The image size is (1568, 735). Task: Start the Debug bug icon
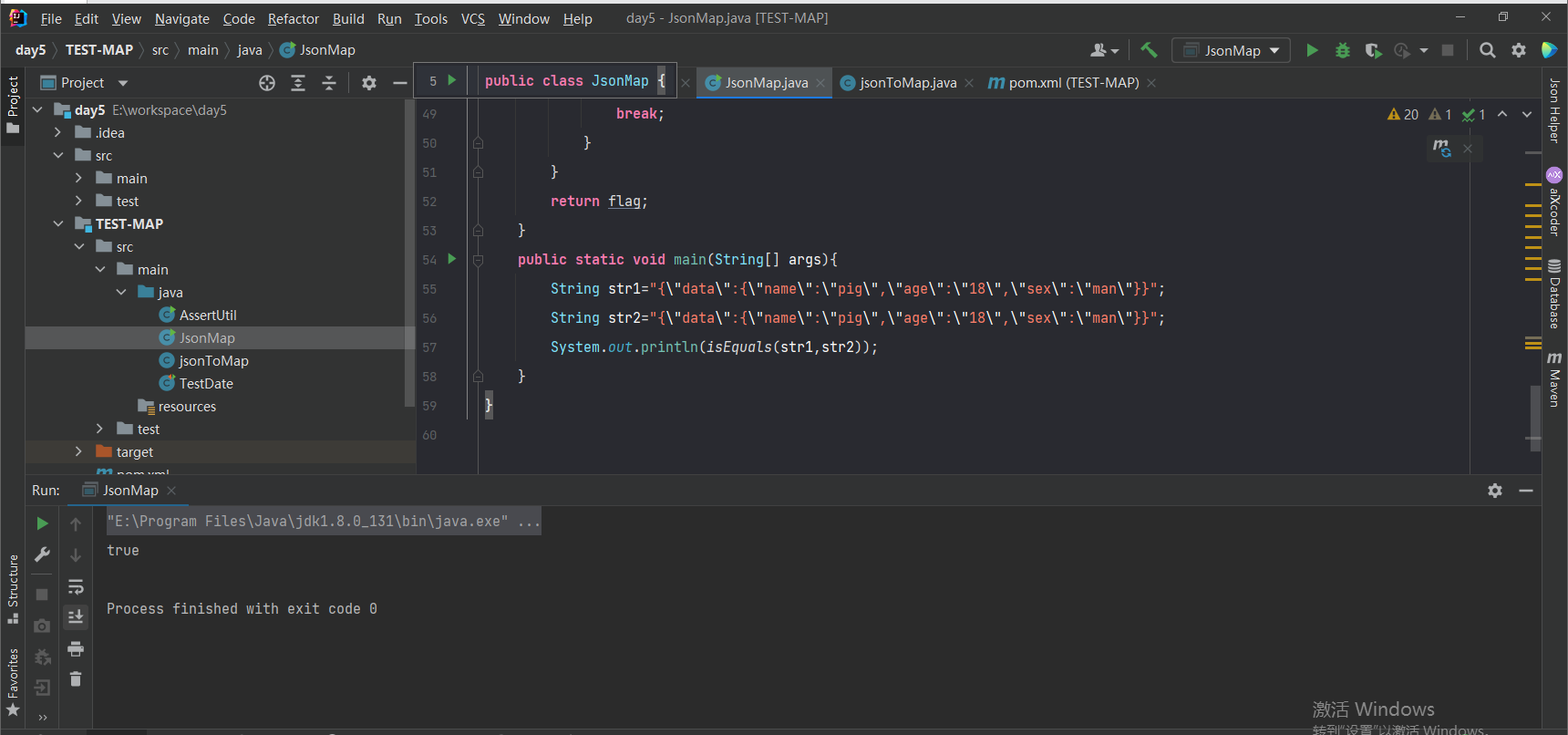click(x=1342, y=50)
